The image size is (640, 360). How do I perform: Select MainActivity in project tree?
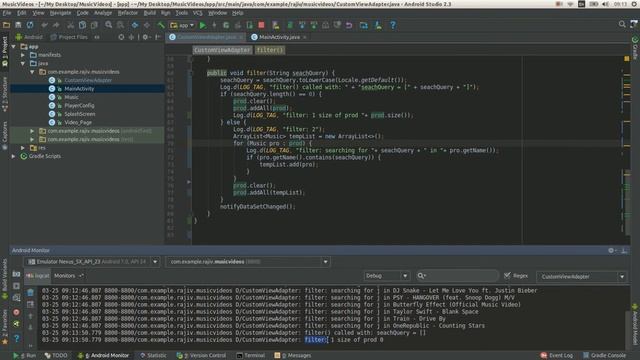pyautogui.click(x=79, y=89)
